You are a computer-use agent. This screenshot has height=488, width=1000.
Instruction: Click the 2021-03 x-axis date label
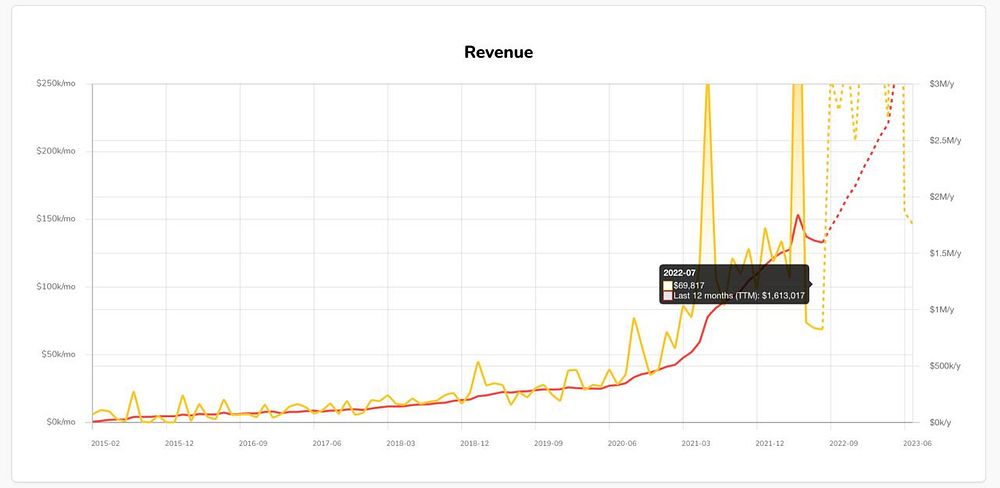pyautogui.click(x=697, y=442)
